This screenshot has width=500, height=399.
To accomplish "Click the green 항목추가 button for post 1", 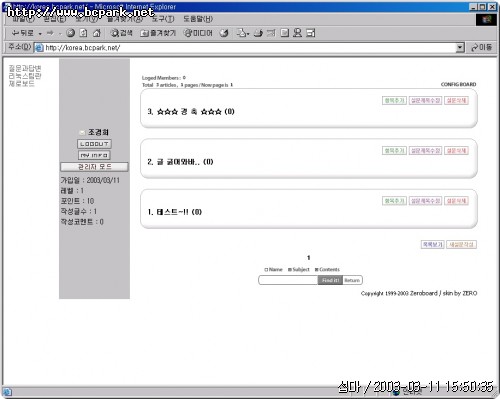I will pos(394,201).
